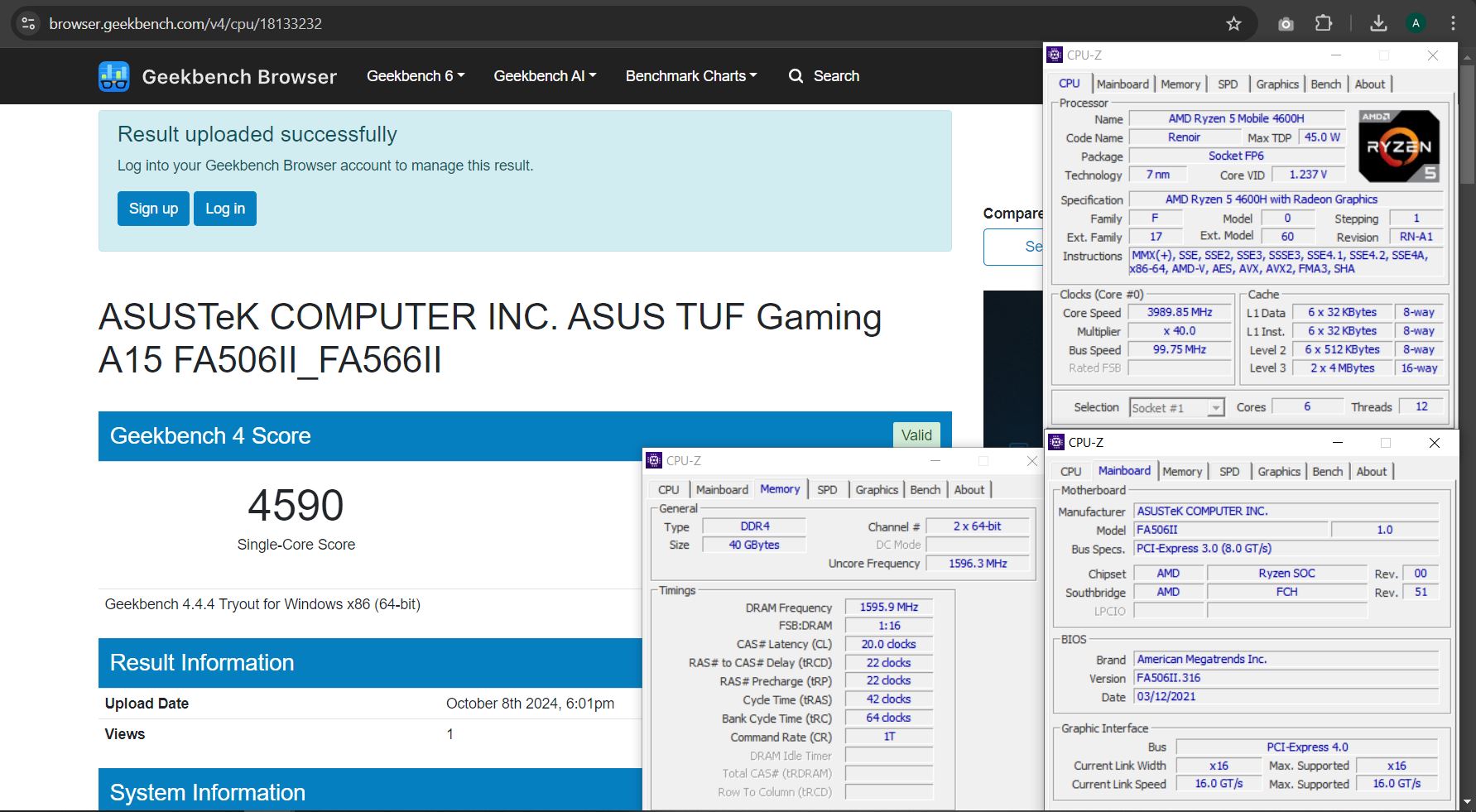This screenshot has width=1476, height=812.
Task: Select SPD tab in CPU-Z Mainboard window
Action: pyautogui.click(x=1229, y=472)
